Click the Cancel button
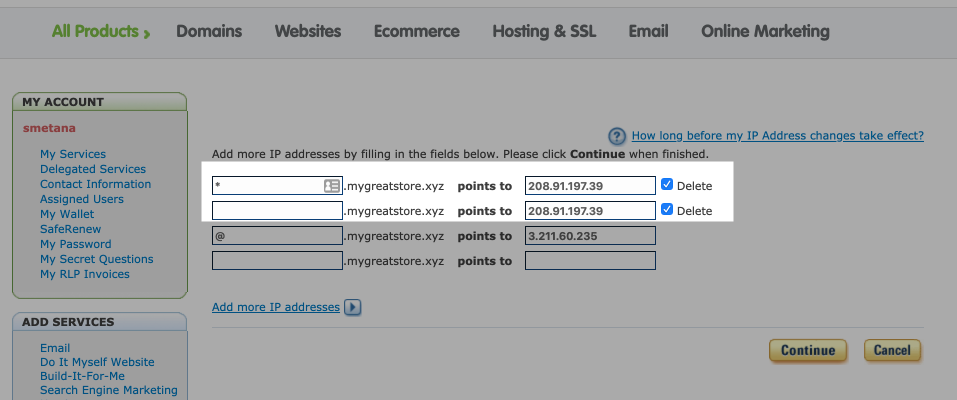The image size is (957, 400). tap(892, 351)
